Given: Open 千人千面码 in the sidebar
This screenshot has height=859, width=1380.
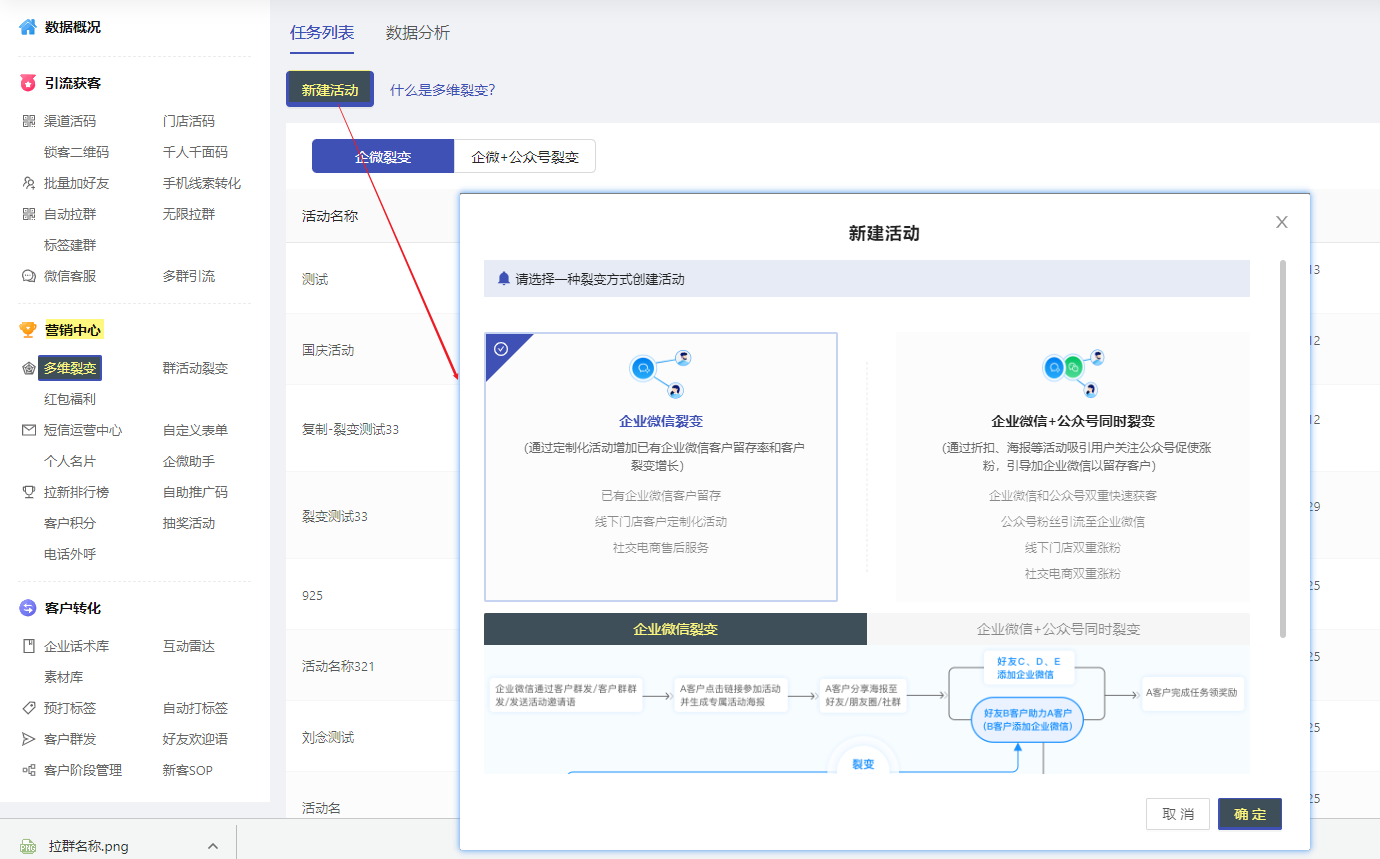Looking at the screenshot, I should point(195,152).
